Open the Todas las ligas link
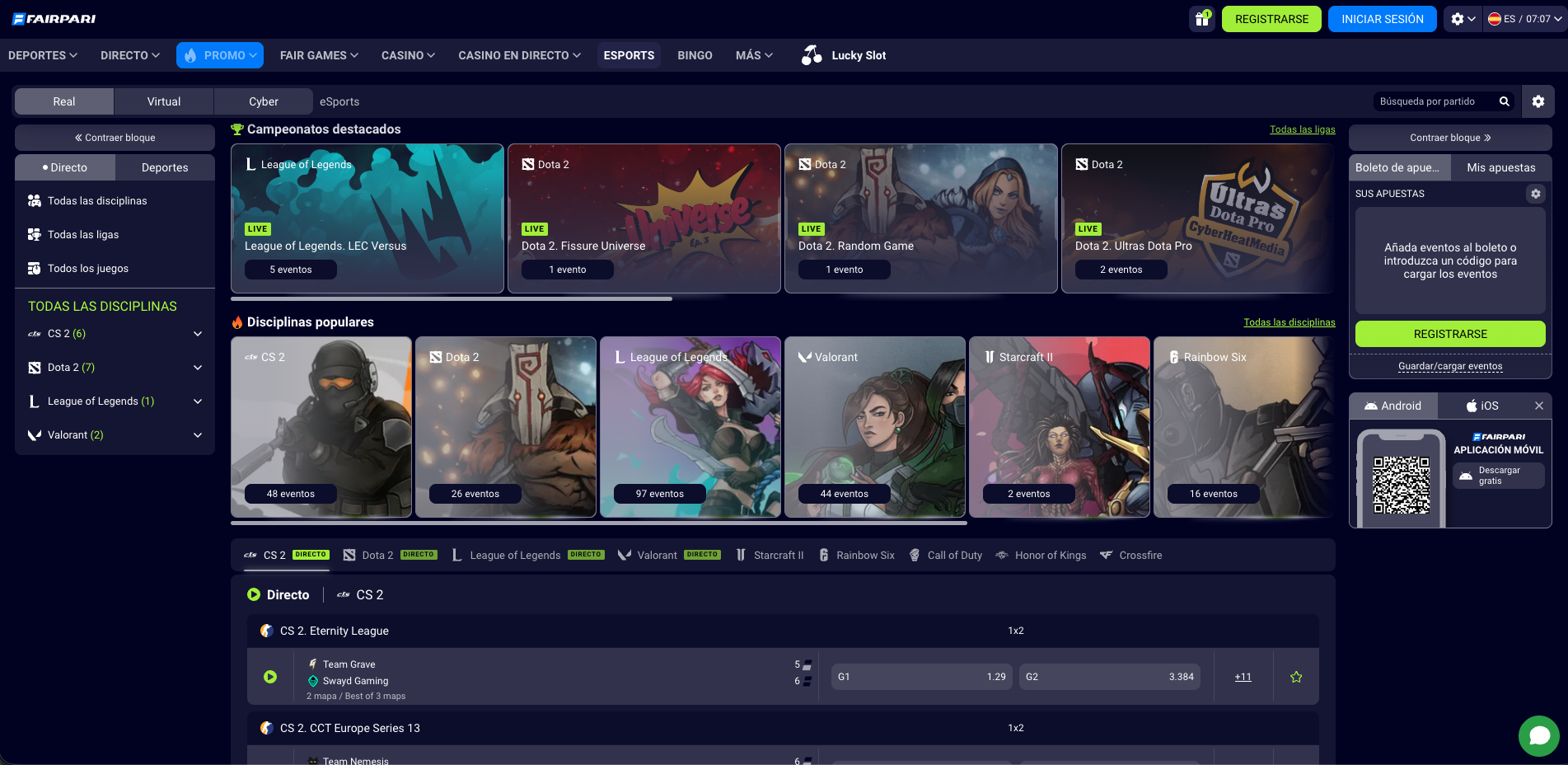The width and height of the screenshot is (1568, 765). [1302, 129]
